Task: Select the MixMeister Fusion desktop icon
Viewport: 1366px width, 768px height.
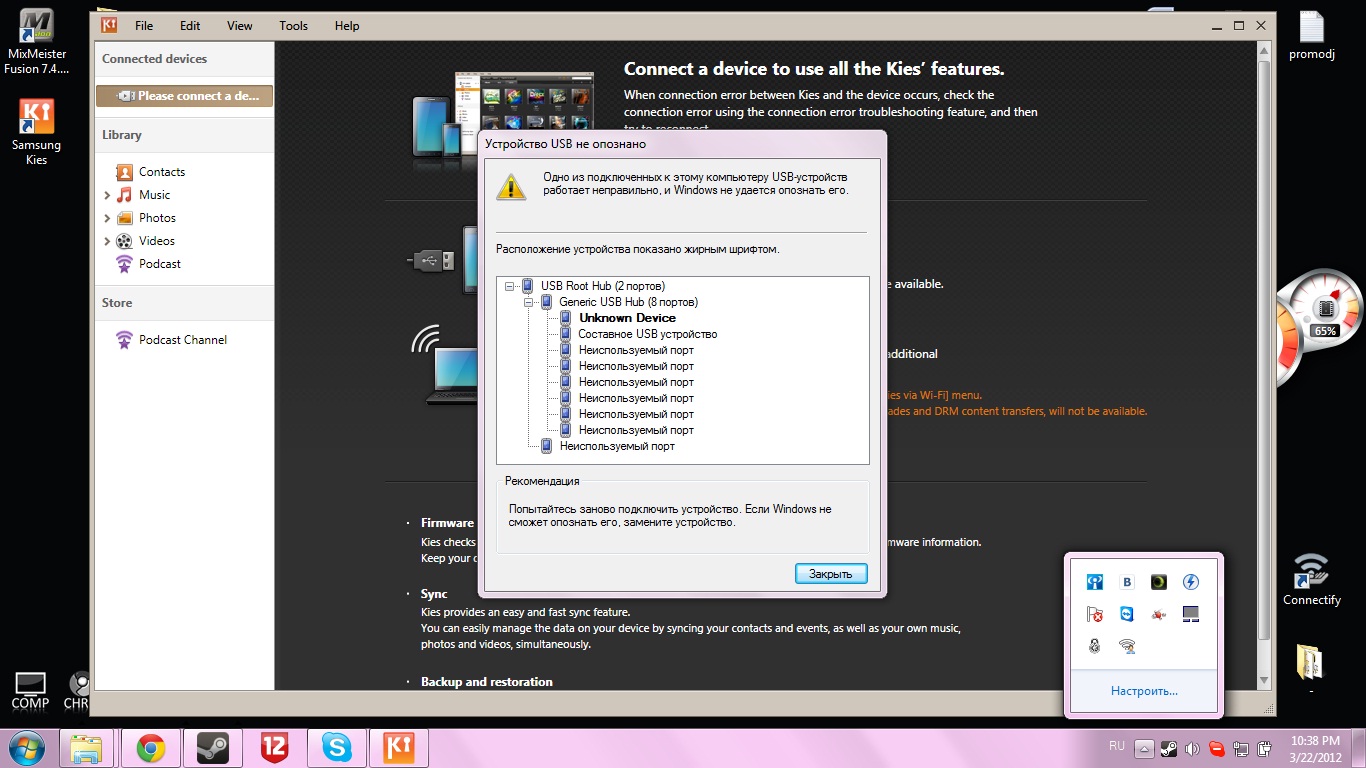Action: (38, 43)
